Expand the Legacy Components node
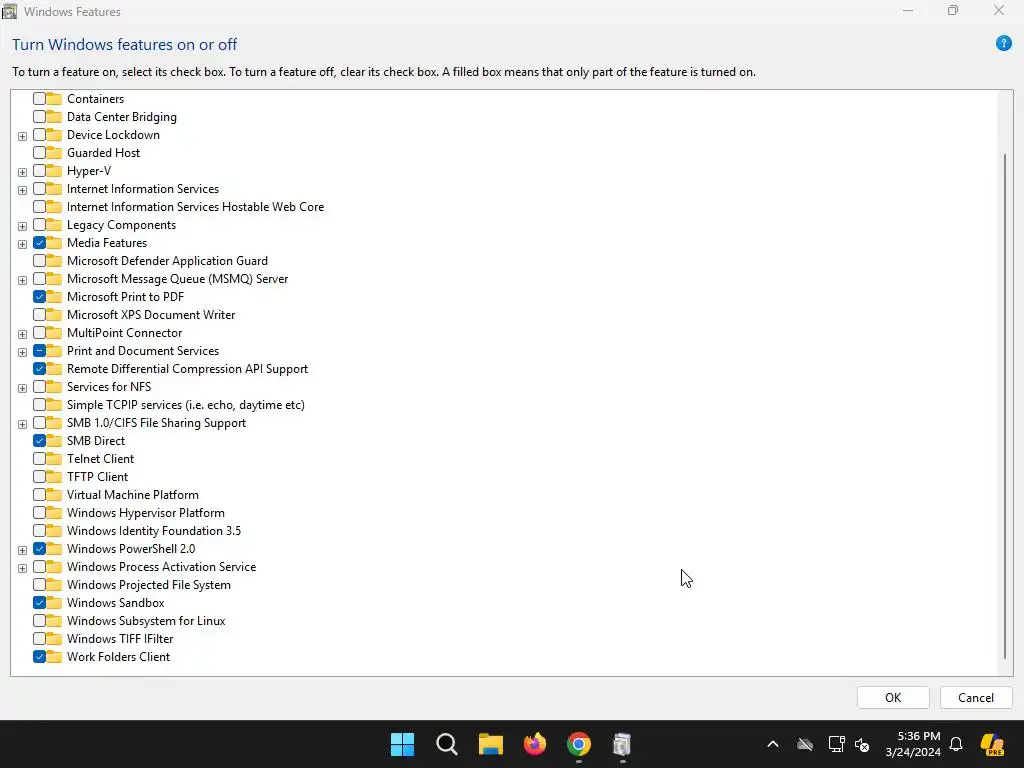The height and width of the screenshot is (768, 1024). point(22,226)
